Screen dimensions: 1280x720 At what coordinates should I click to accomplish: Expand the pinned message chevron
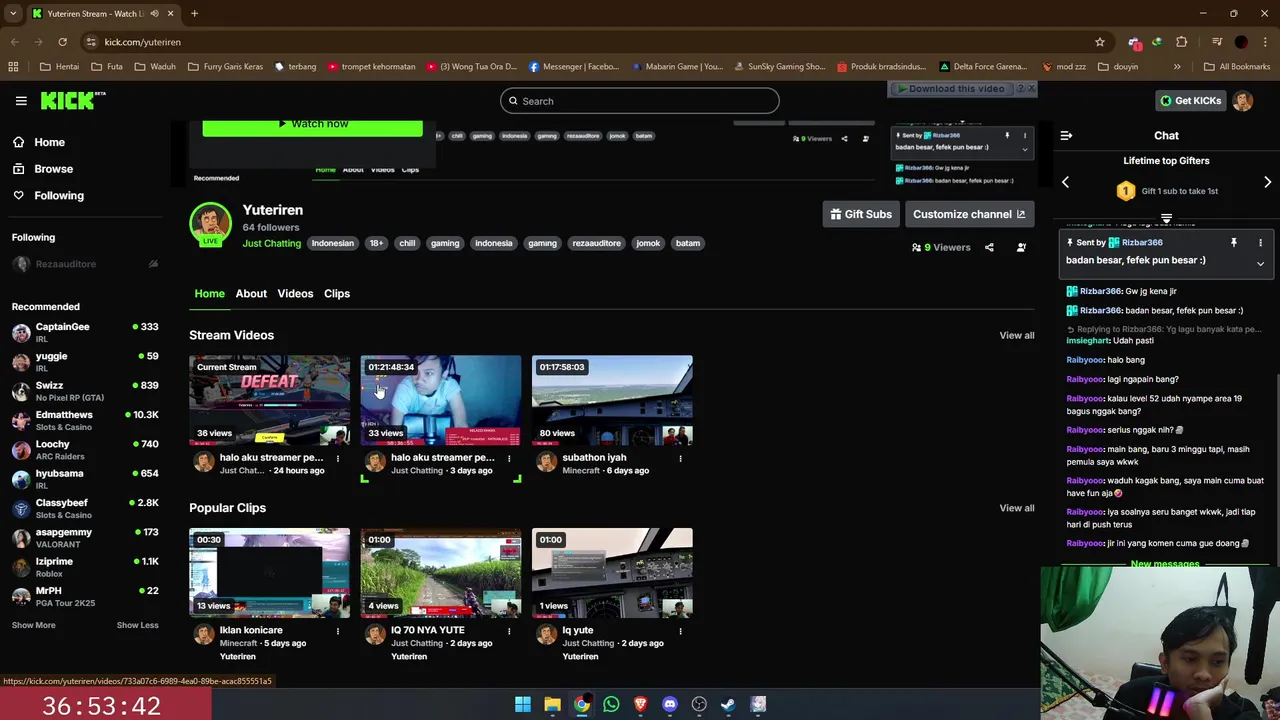click(x=1260, y=264)
